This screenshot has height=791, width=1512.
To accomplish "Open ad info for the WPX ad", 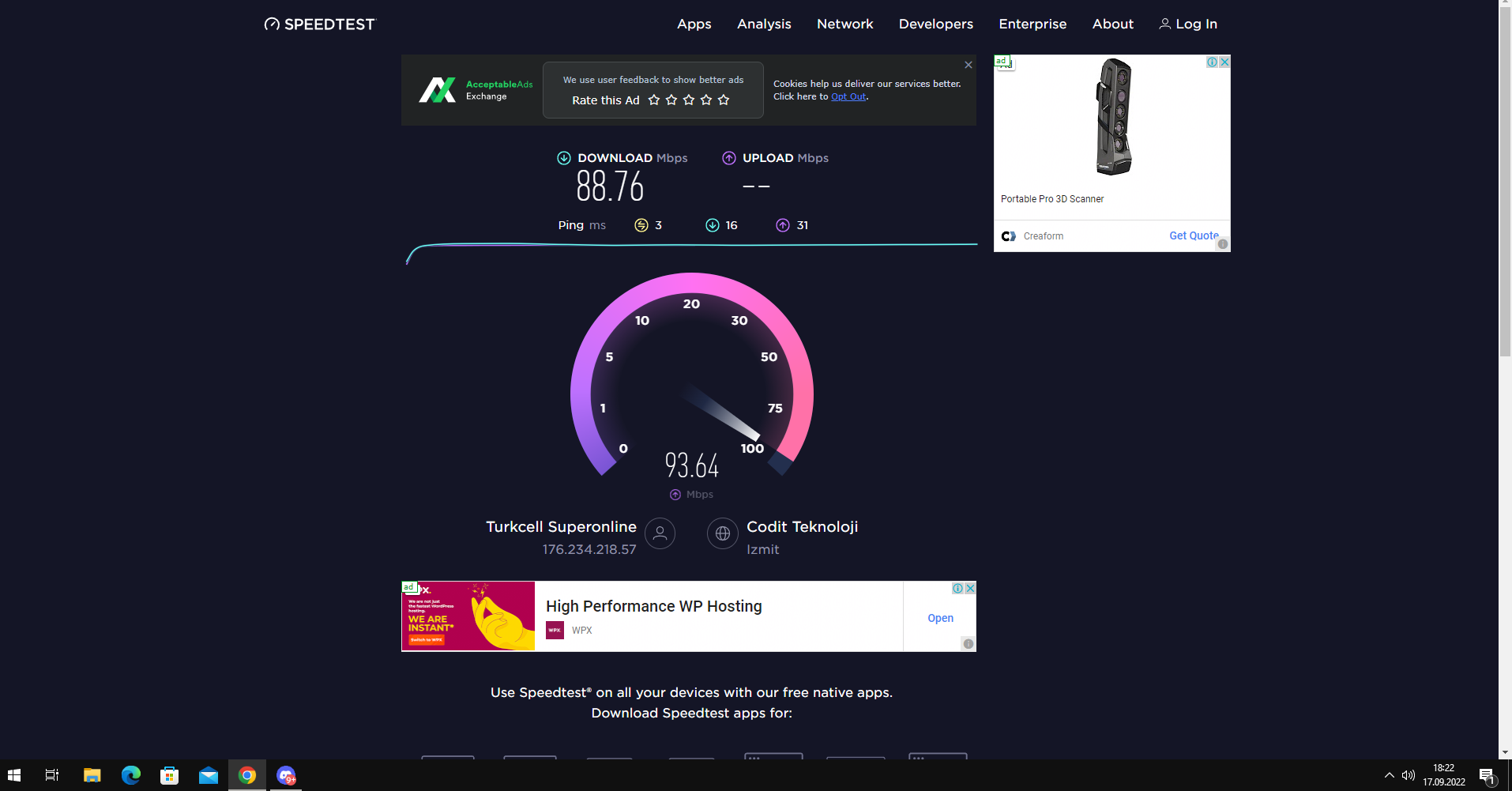I will (x=957, y=588).
